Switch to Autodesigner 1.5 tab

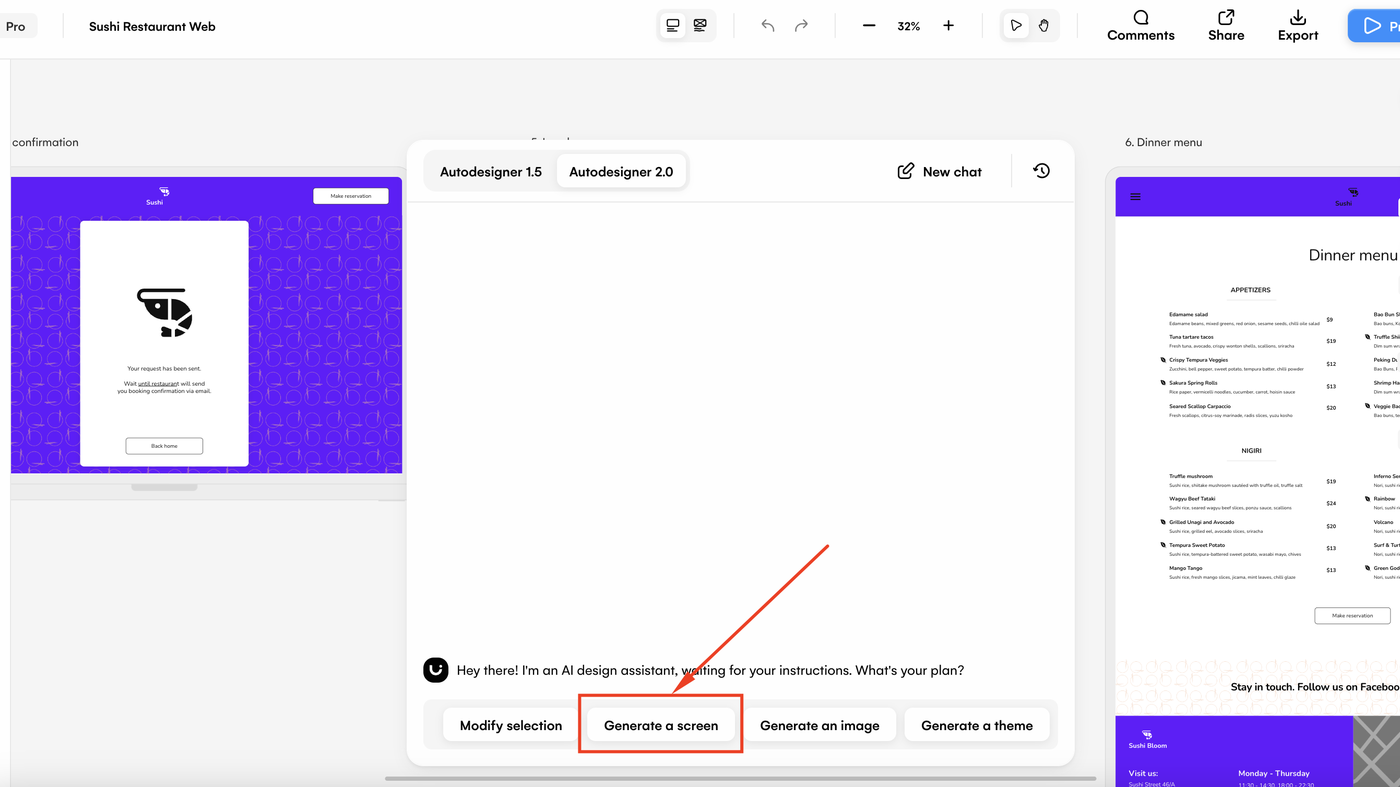[x=491, y=172]
